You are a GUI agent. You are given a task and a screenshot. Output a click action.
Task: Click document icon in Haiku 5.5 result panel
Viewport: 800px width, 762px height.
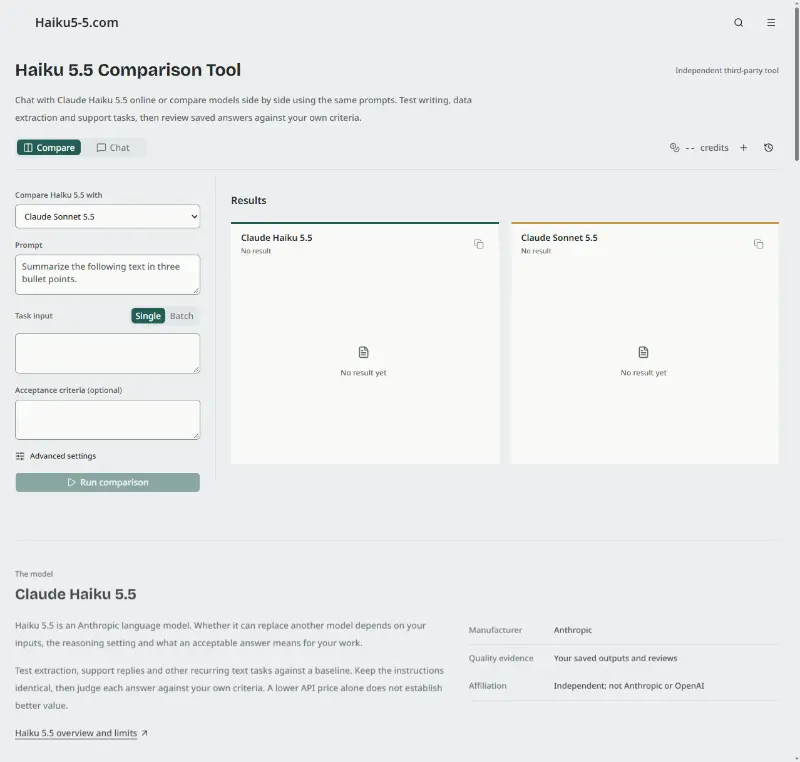[363, 352]
